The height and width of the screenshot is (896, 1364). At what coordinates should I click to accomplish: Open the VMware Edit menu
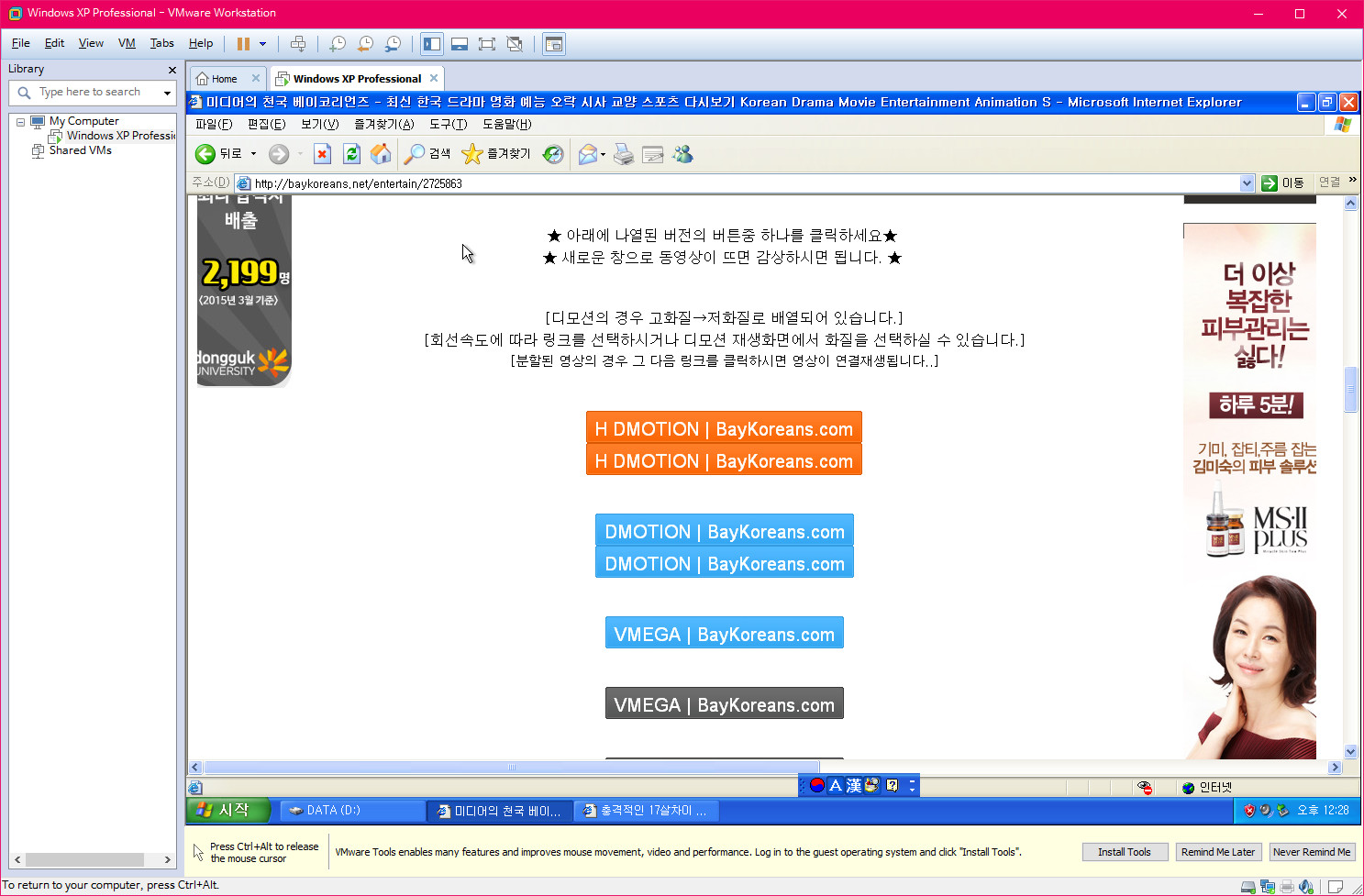54,43
